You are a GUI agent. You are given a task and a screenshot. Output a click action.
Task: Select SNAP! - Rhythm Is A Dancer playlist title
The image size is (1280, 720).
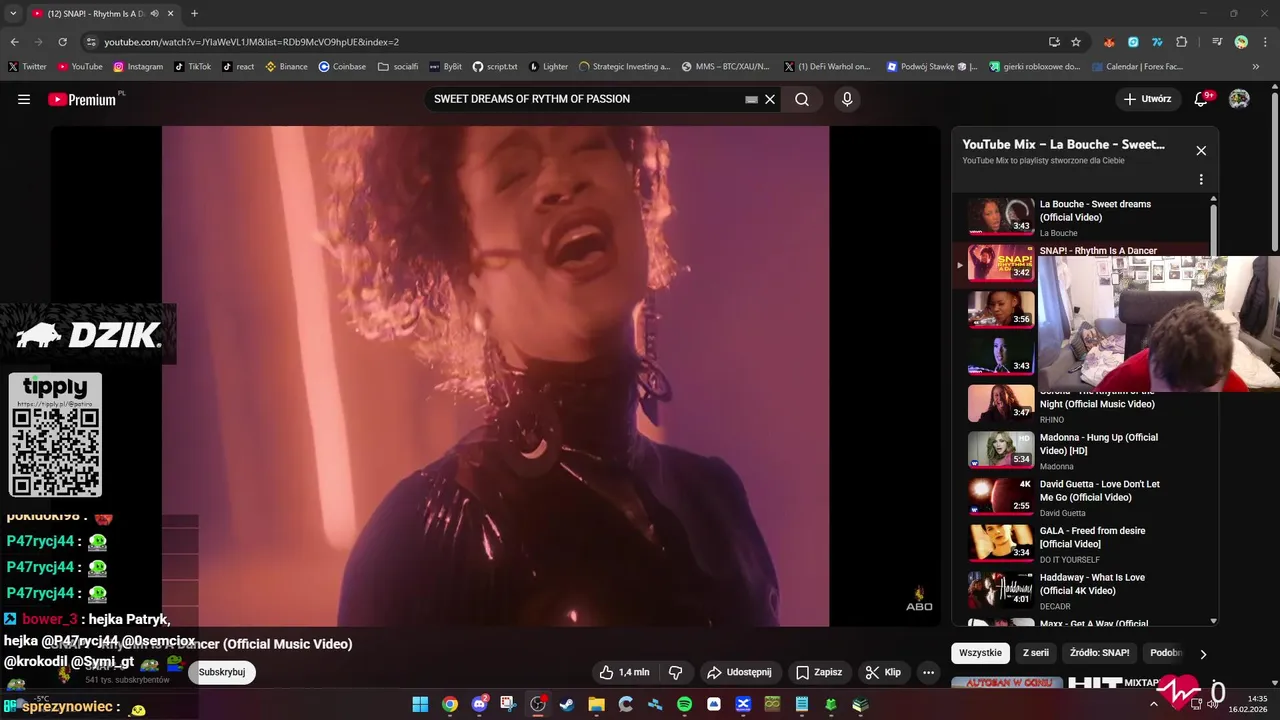point(1098,251)
